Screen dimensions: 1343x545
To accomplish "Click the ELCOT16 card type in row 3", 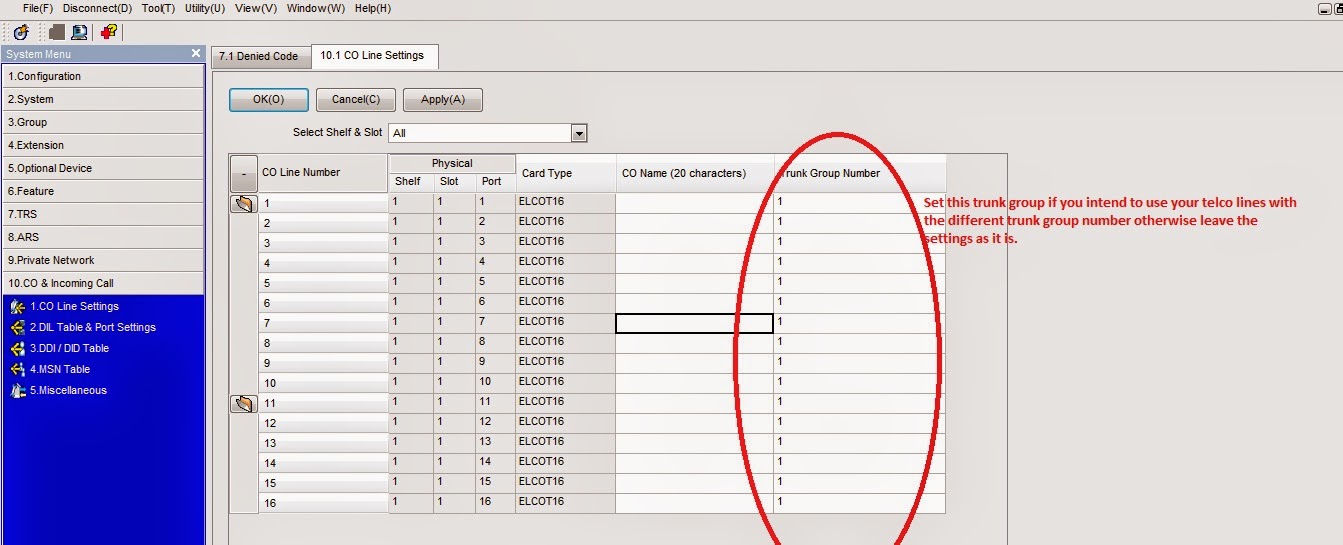I will 565,243.
